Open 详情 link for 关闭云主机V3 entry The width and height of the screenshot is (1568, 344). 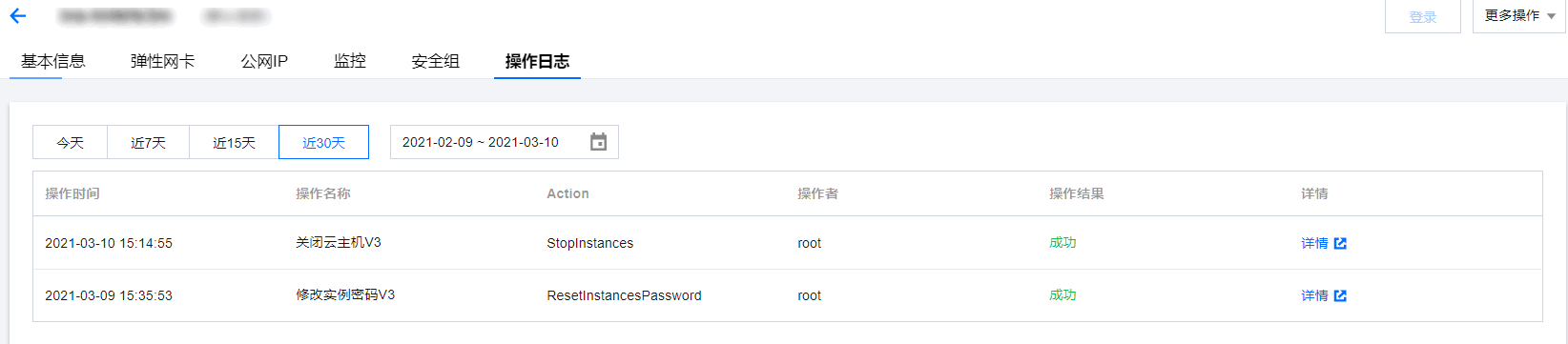[x=1314, y=243]
